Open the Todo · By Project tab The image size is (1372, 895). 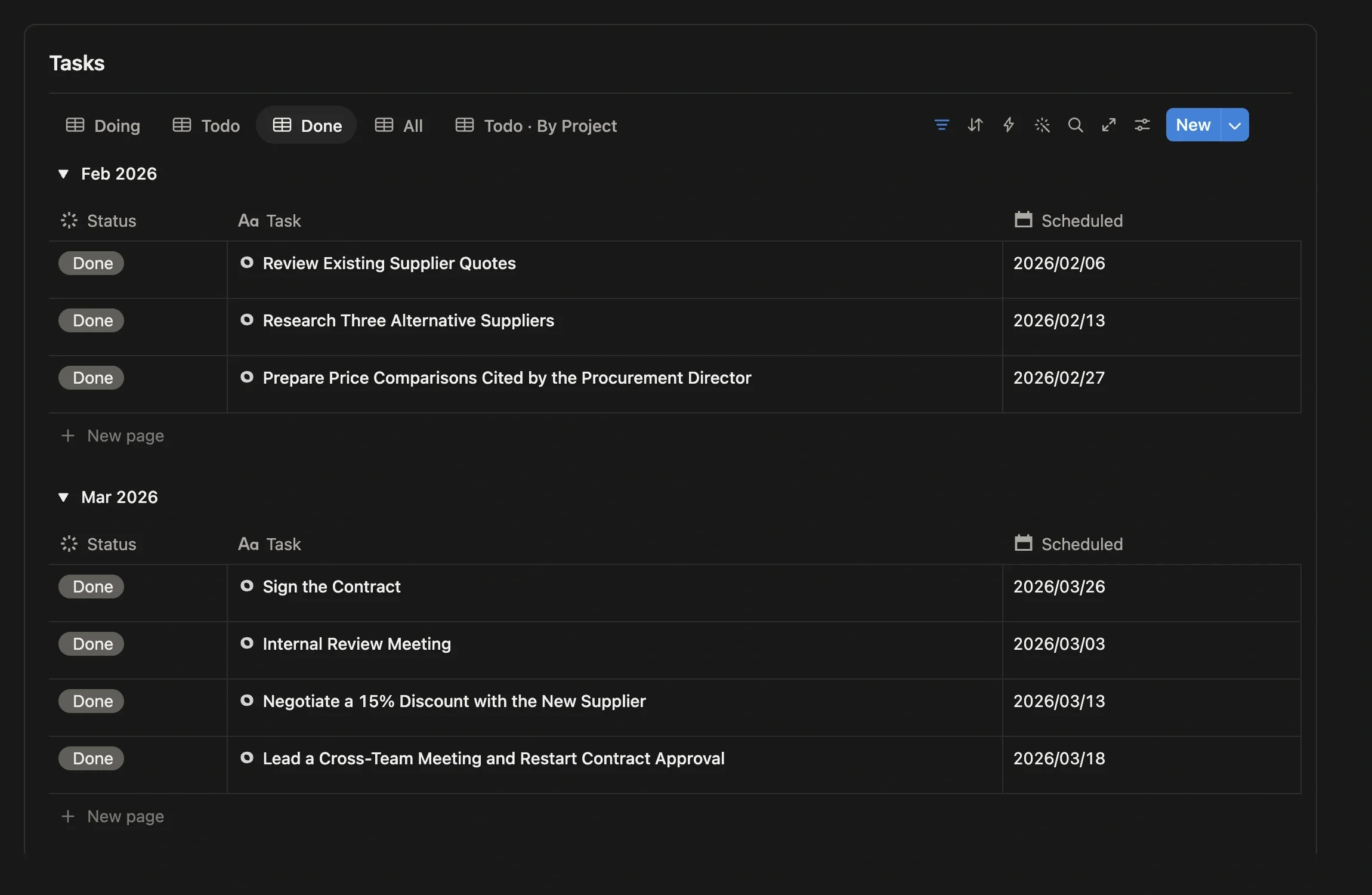(x=536, y=125)
